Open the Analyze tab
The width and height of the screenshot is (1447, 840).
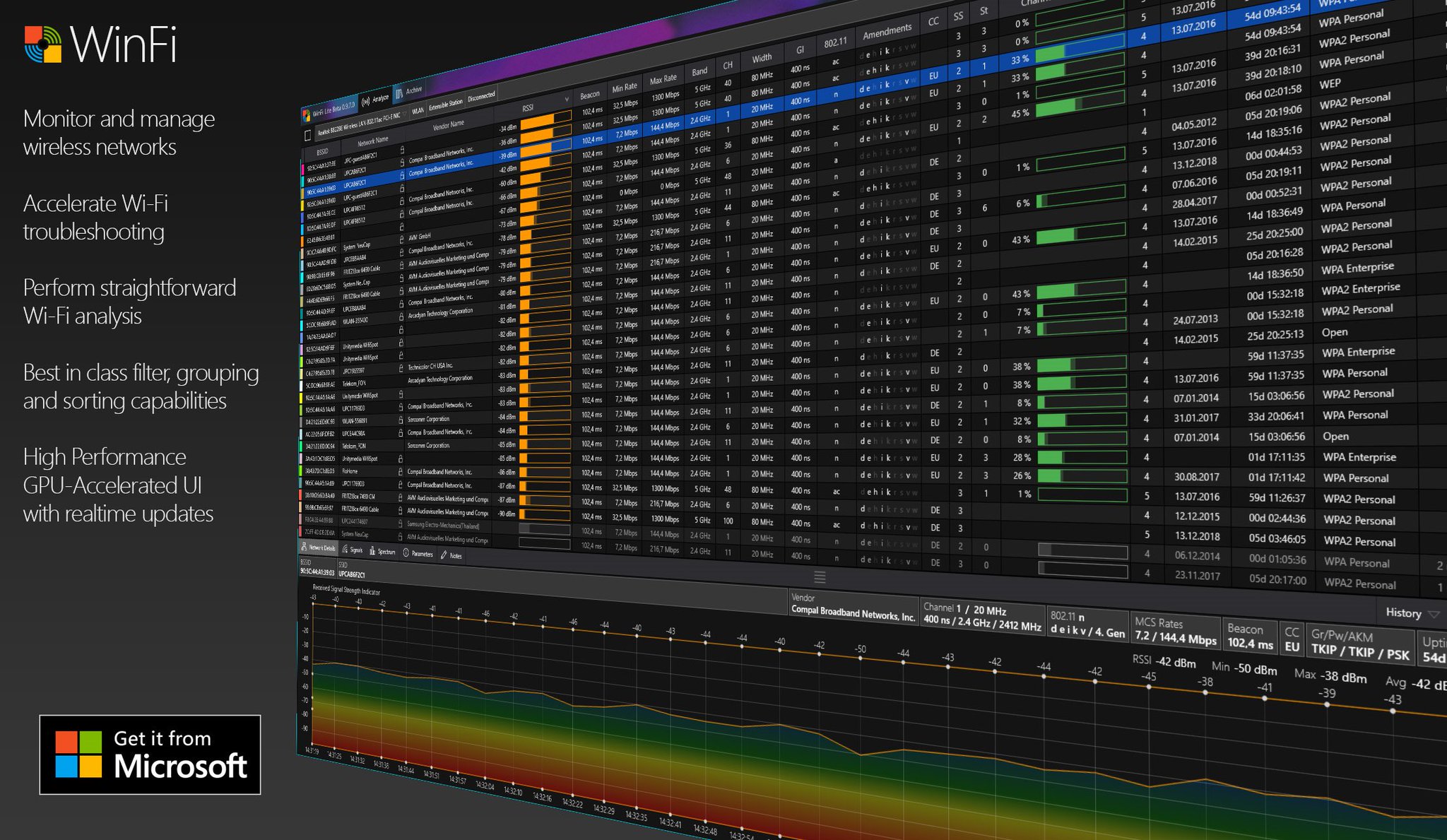(375, 100)
